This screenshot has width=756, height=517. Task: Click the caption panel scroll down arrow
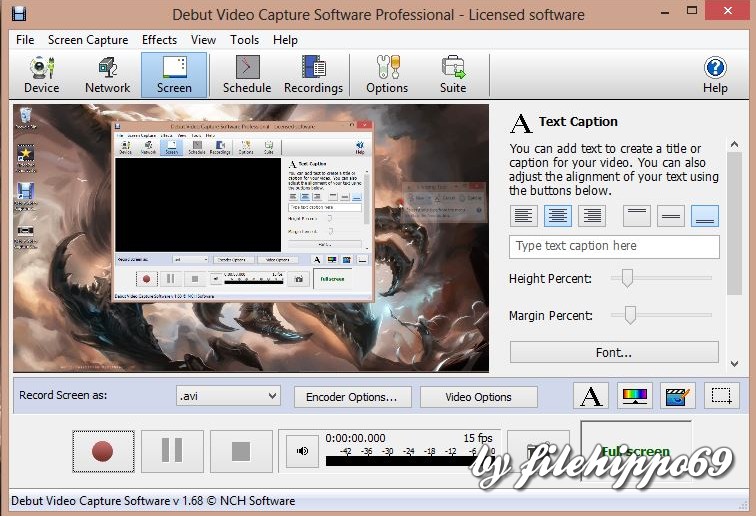(x=734, y=364)
